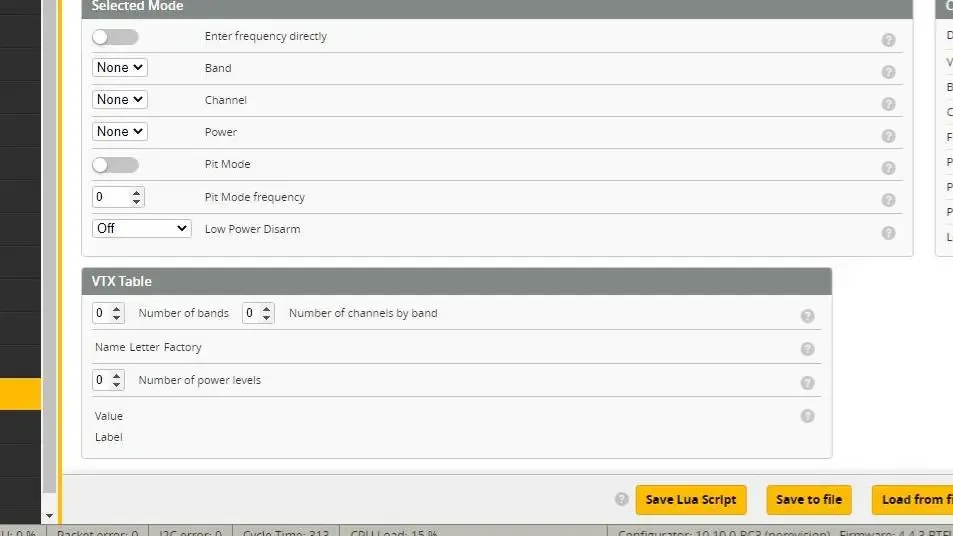Screen dimensions: 953x536
Task: Click help icon beside Channel row
Action: pyautogui.click(x=888, y=104)
